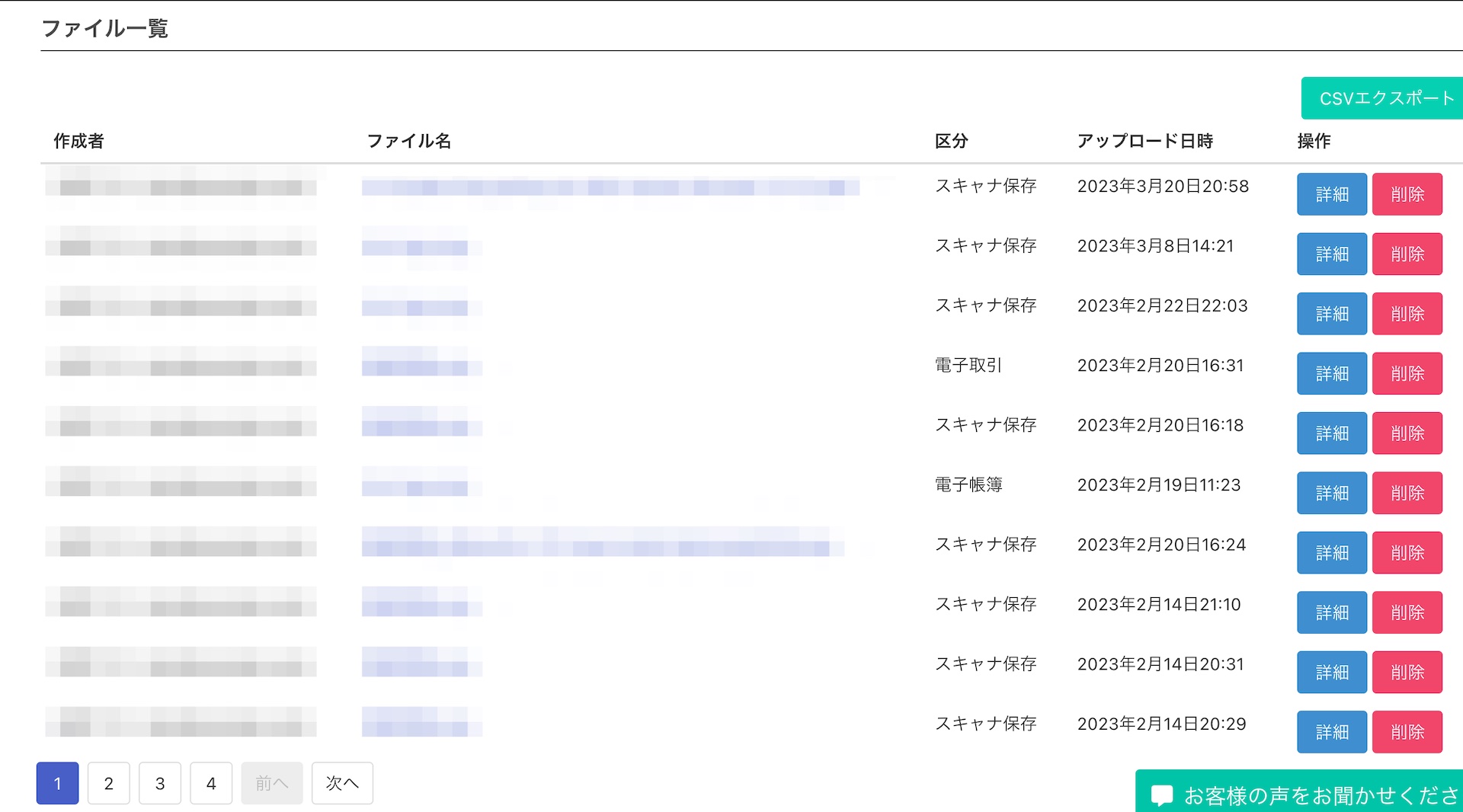
Task: Click the date 2023年2月20日16:31
Action: (x=1160, y=366)
